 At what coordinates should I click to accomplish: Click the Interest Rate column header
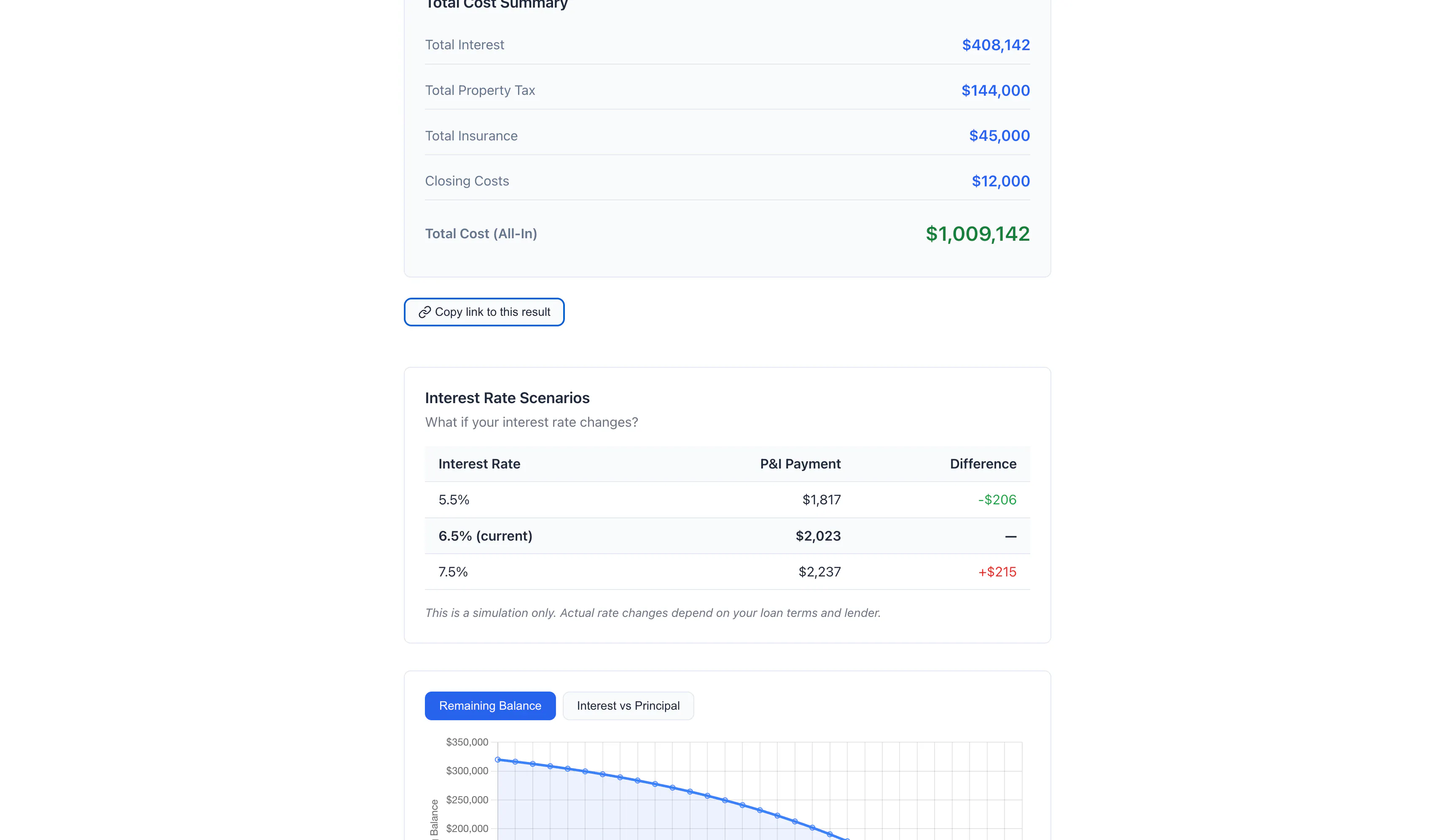pyautogui.click(x=479, y=464)
